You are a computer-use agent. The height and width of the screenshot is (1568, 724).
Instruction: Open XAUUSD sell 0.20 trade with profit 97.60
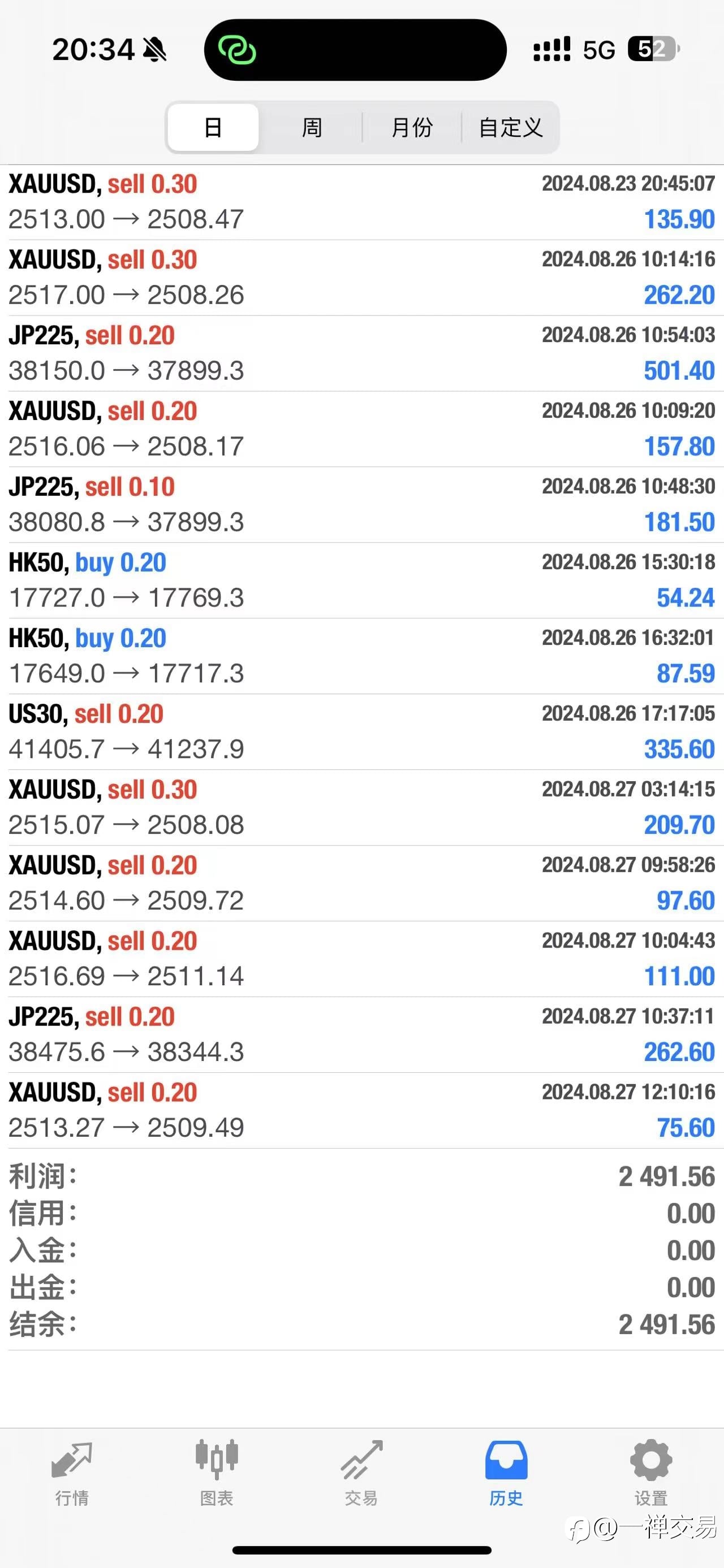click(x=361, y=883)
